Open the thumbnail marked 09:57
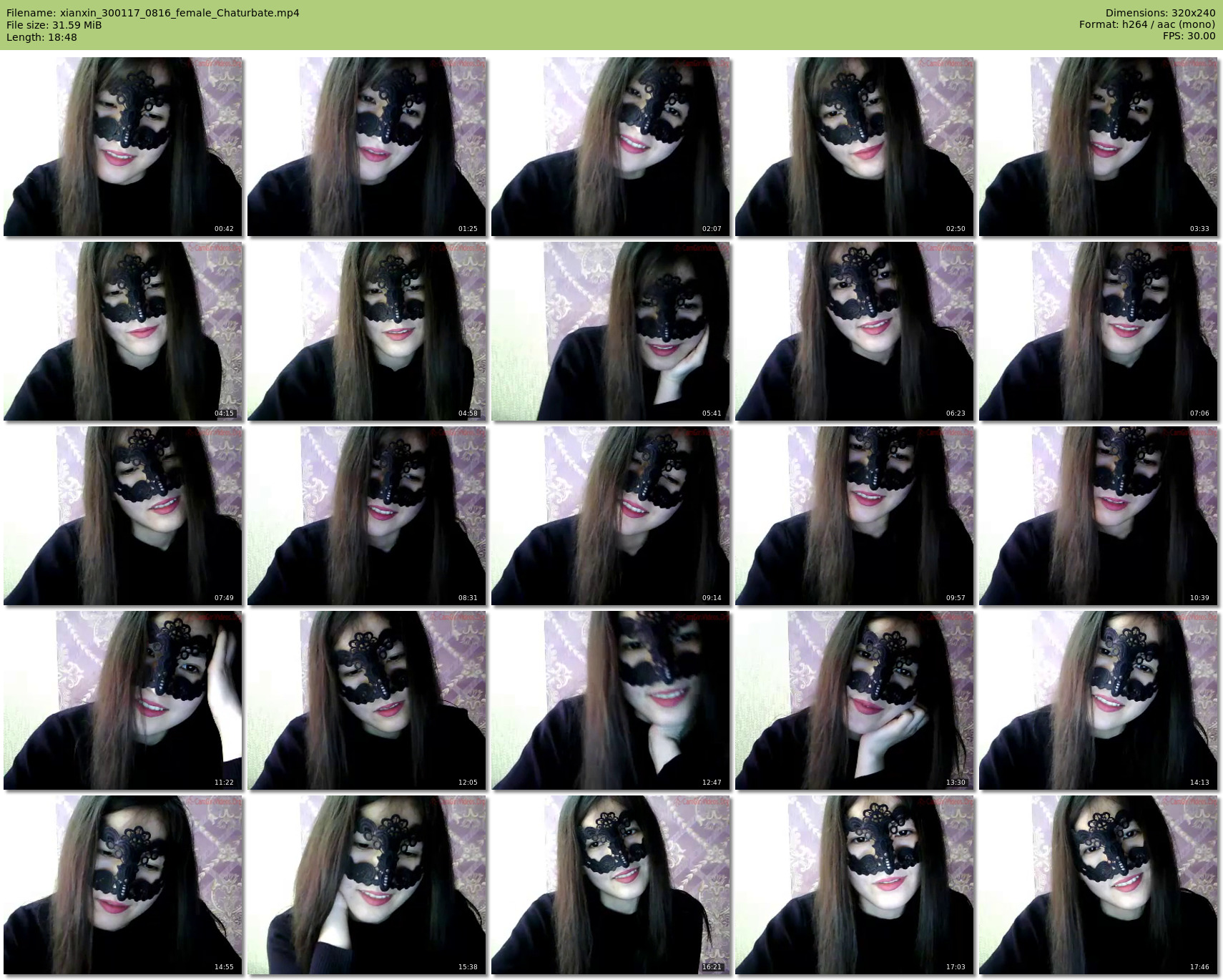This screenshot has width=1223, height=980. coord(855,516)
